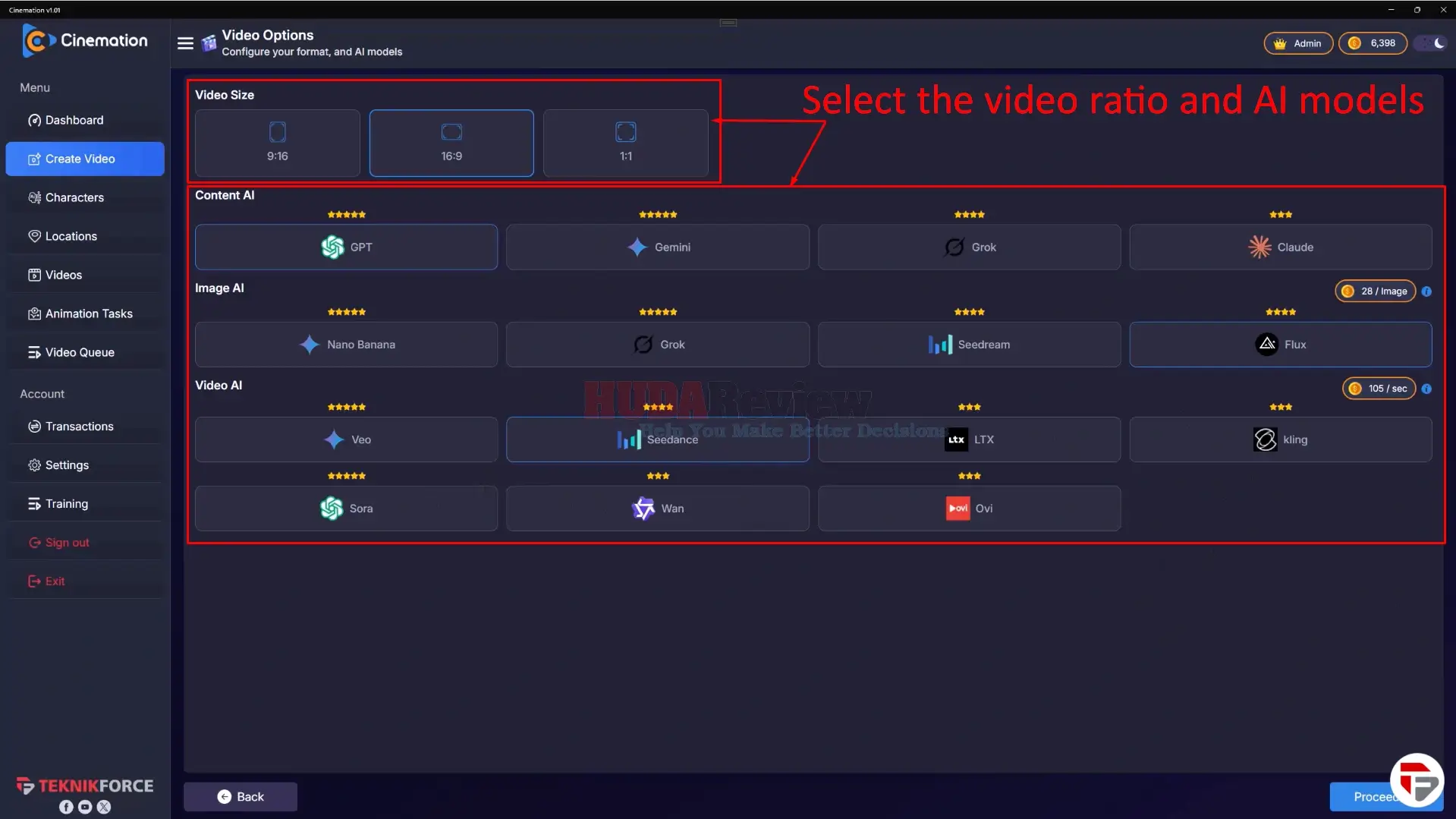Screen dimensions: 1456x819
Task: Select Seedream image AI
Action: 970,345
